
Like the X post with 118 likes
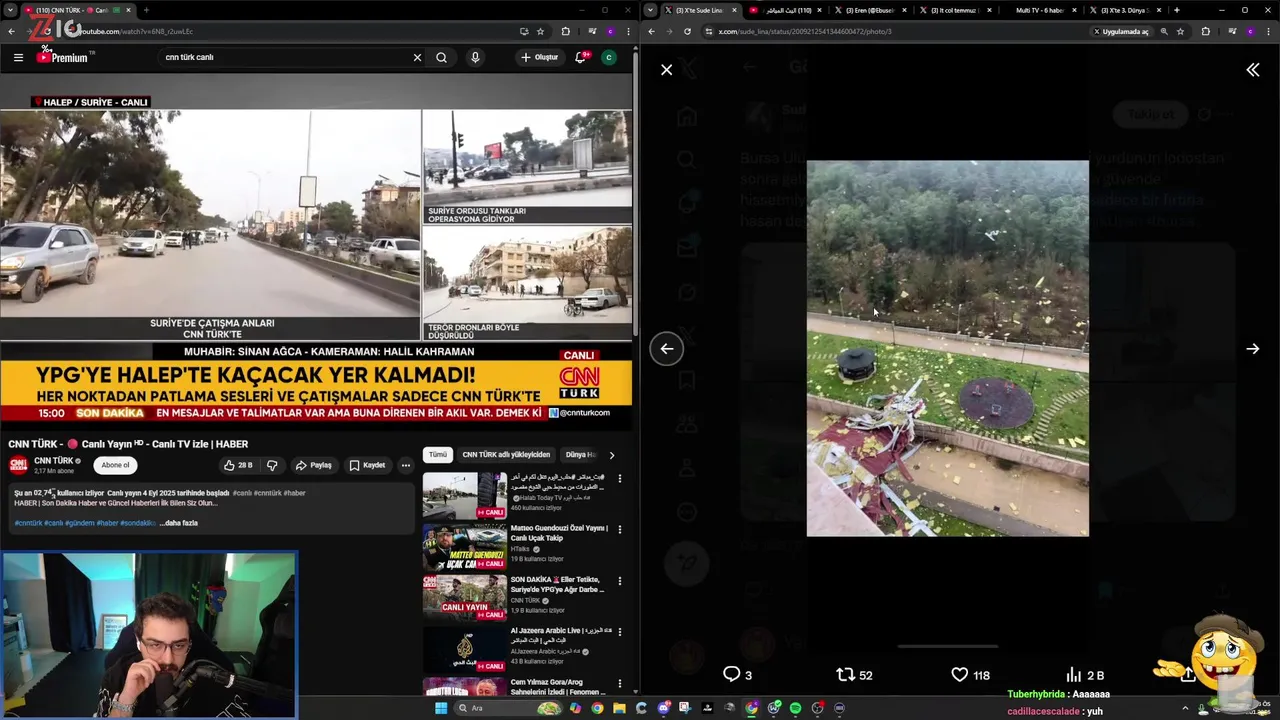(x=969, y=675)
